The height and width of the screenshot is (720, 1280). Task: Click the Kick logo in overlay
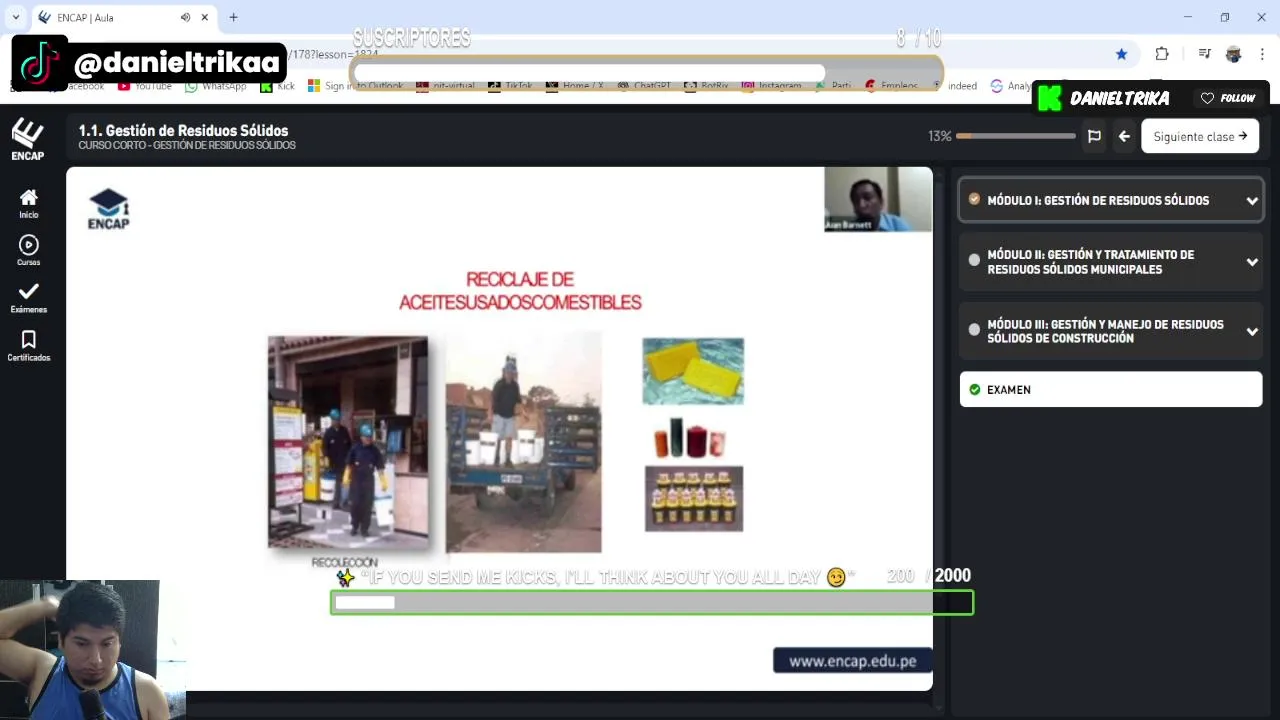click(x=1049, y=98)
